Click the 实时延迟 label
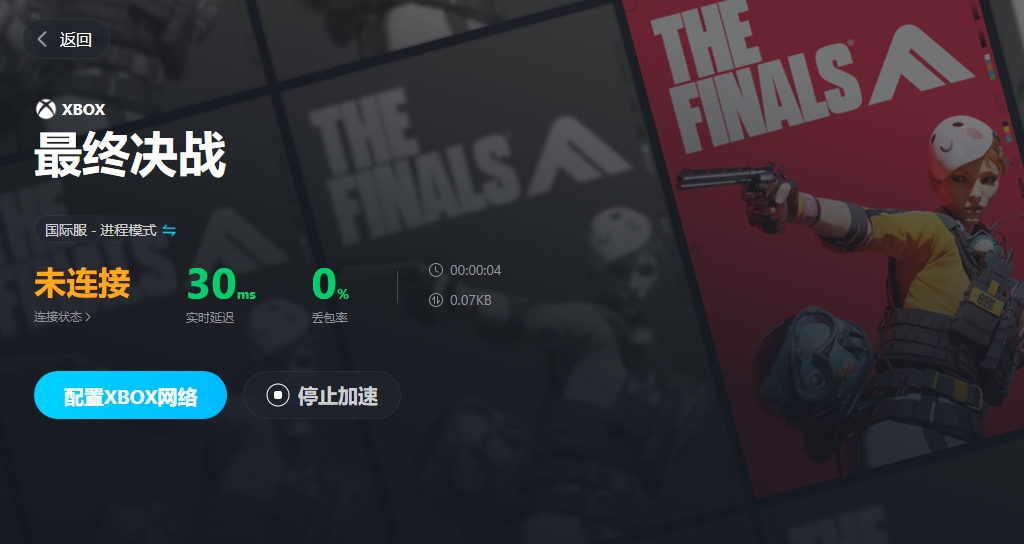Screen dimensions: 1024x544 click(210, 317)
